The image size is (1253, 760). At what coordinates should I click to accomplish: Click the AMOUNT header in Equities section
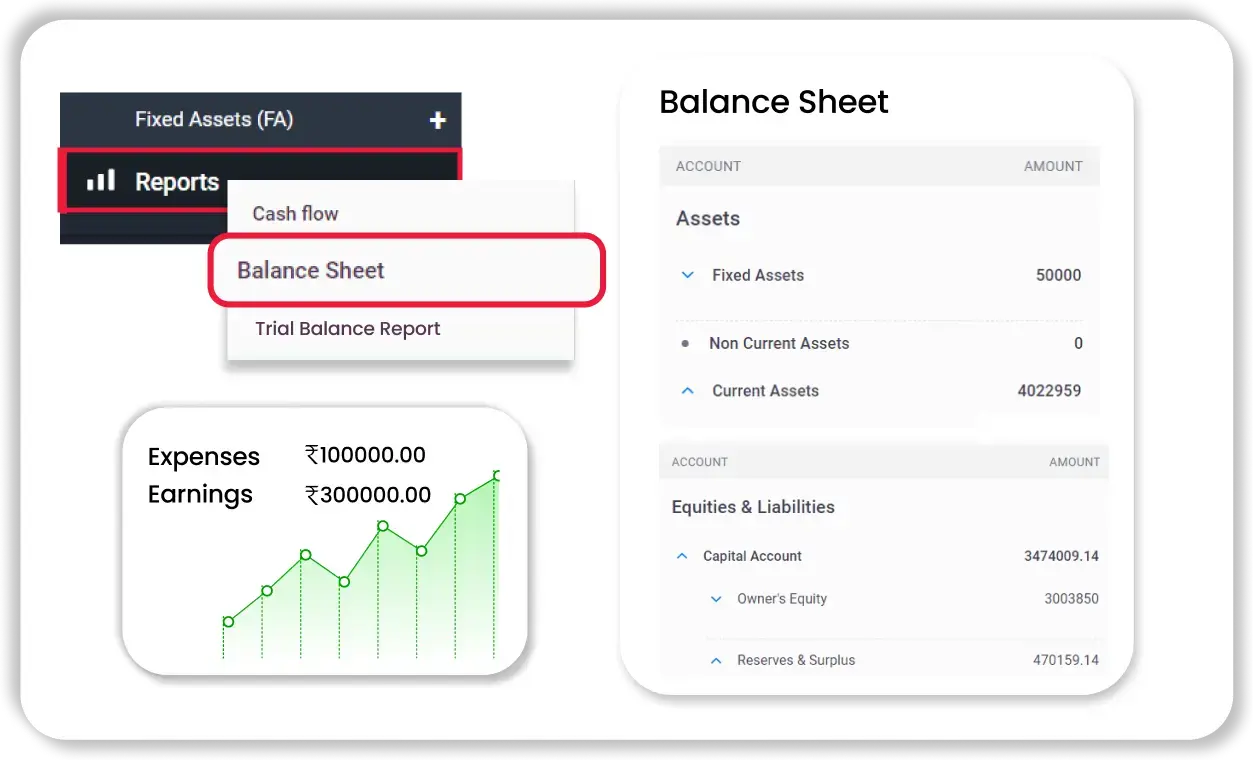coord(1074,462)
